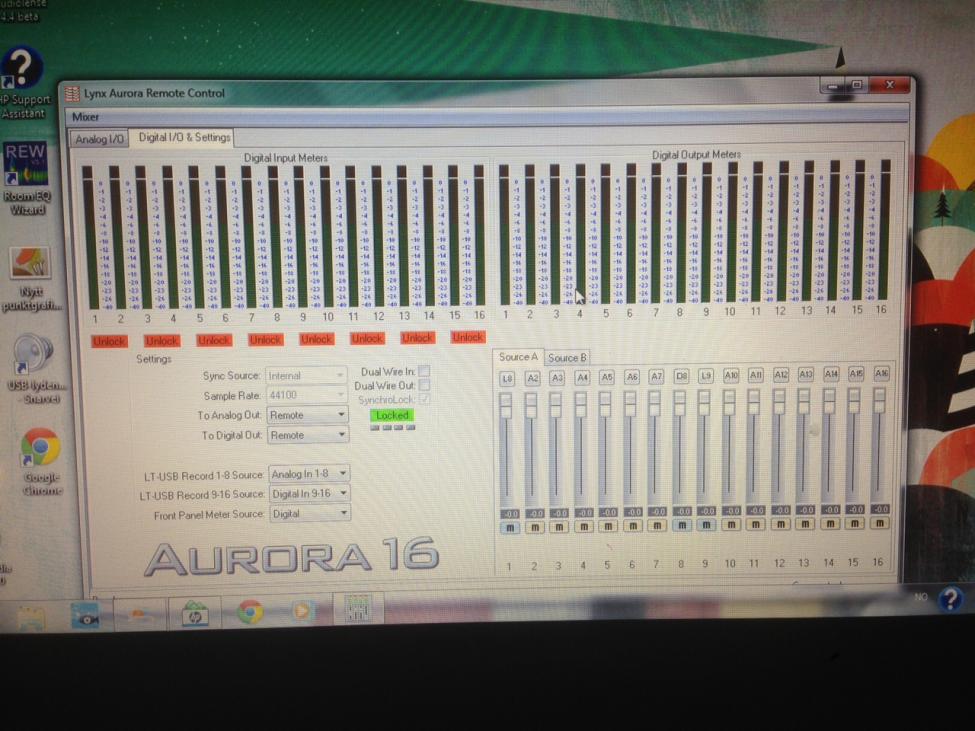Click the HP icon in the taskbar

pyautogui.click(x=195, y=614)
